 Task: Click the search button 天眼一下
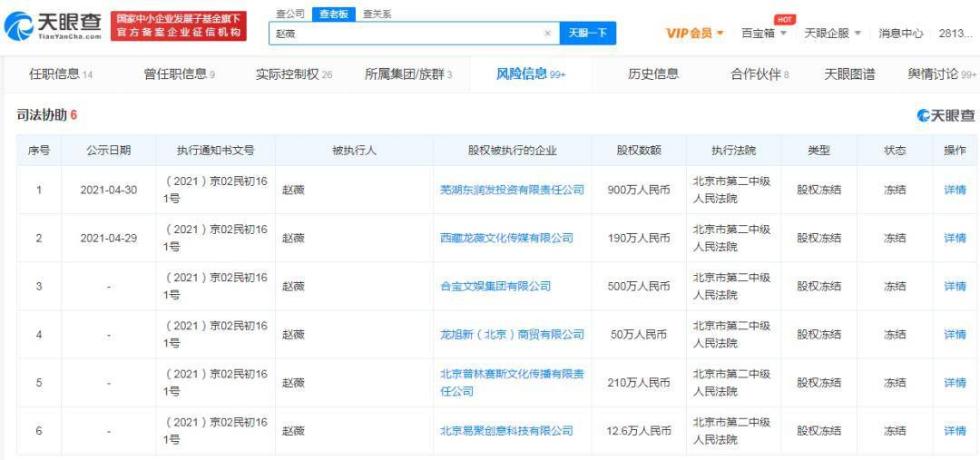(x=587, y=33)
